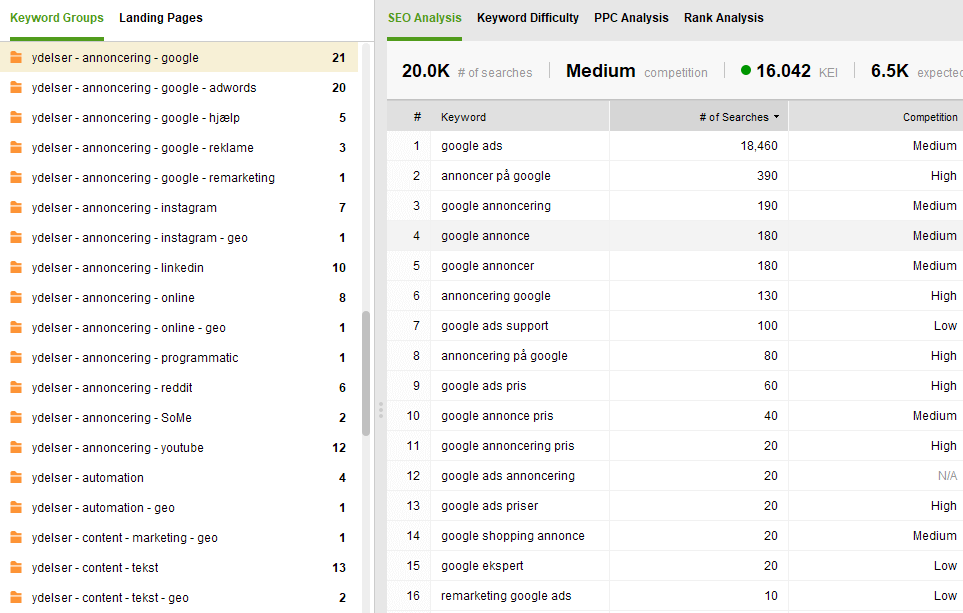Switch to the Landing Pages tab

pos(160,18)
